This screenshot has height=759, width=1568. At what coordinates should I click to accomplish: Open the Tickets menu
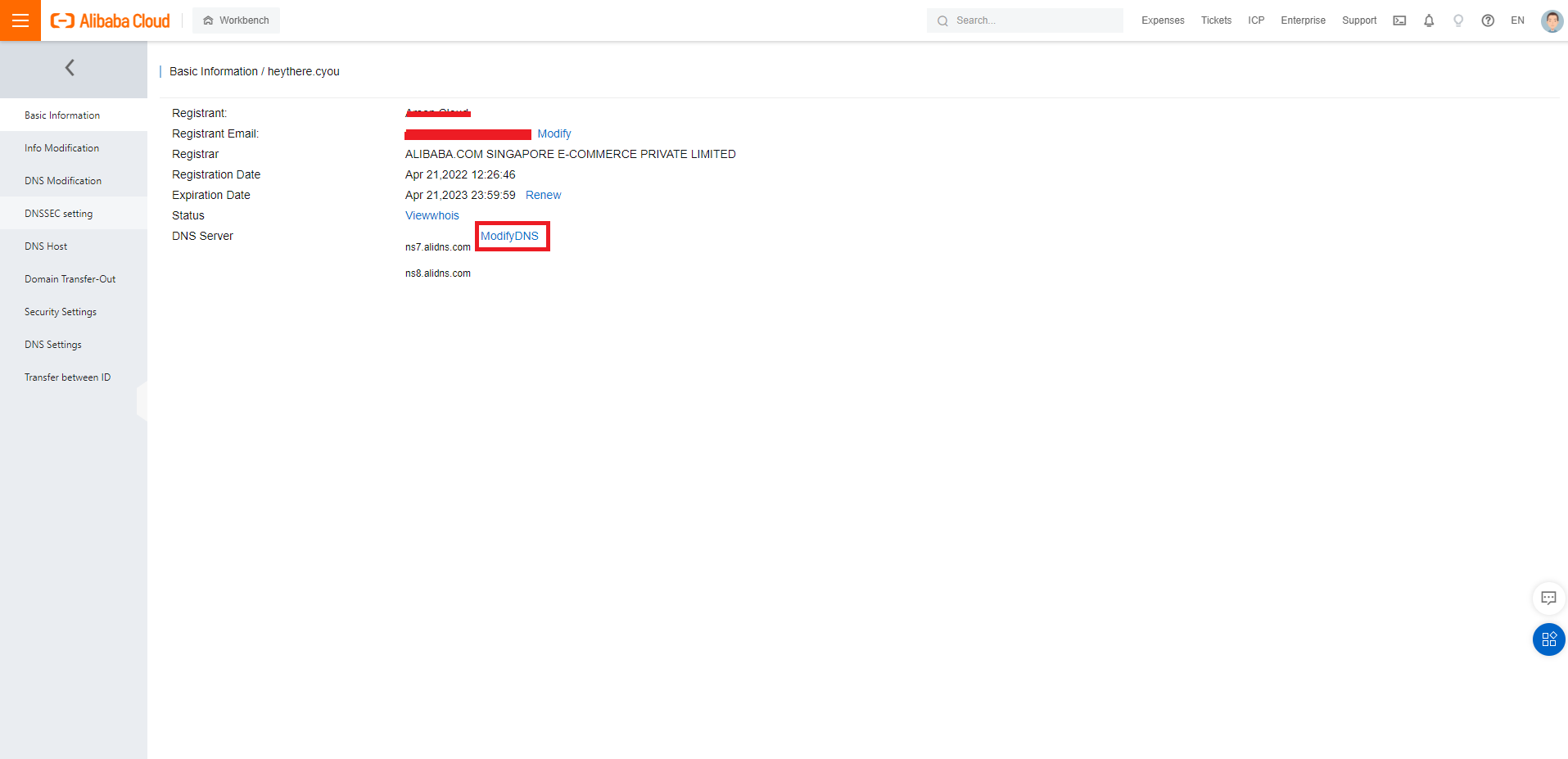pos(1216,20)
